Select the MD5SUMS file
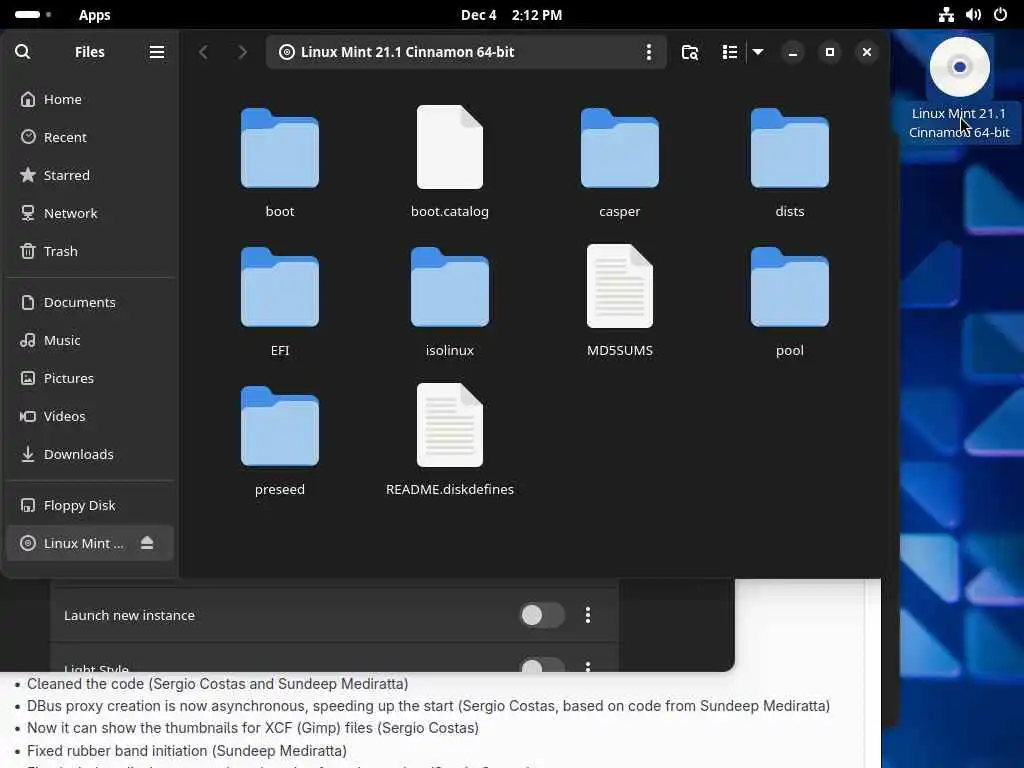The image size is (1024, 768). 620,301
